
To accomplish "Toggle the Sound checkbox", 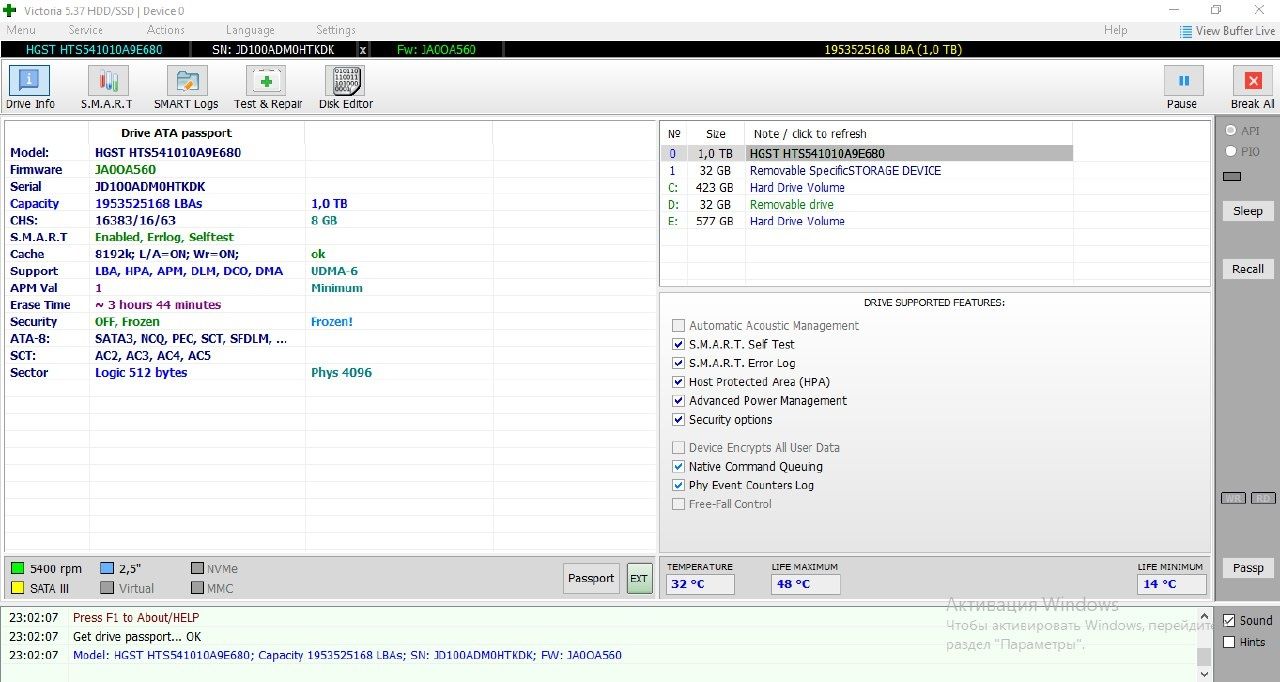I will (1230, 620).
